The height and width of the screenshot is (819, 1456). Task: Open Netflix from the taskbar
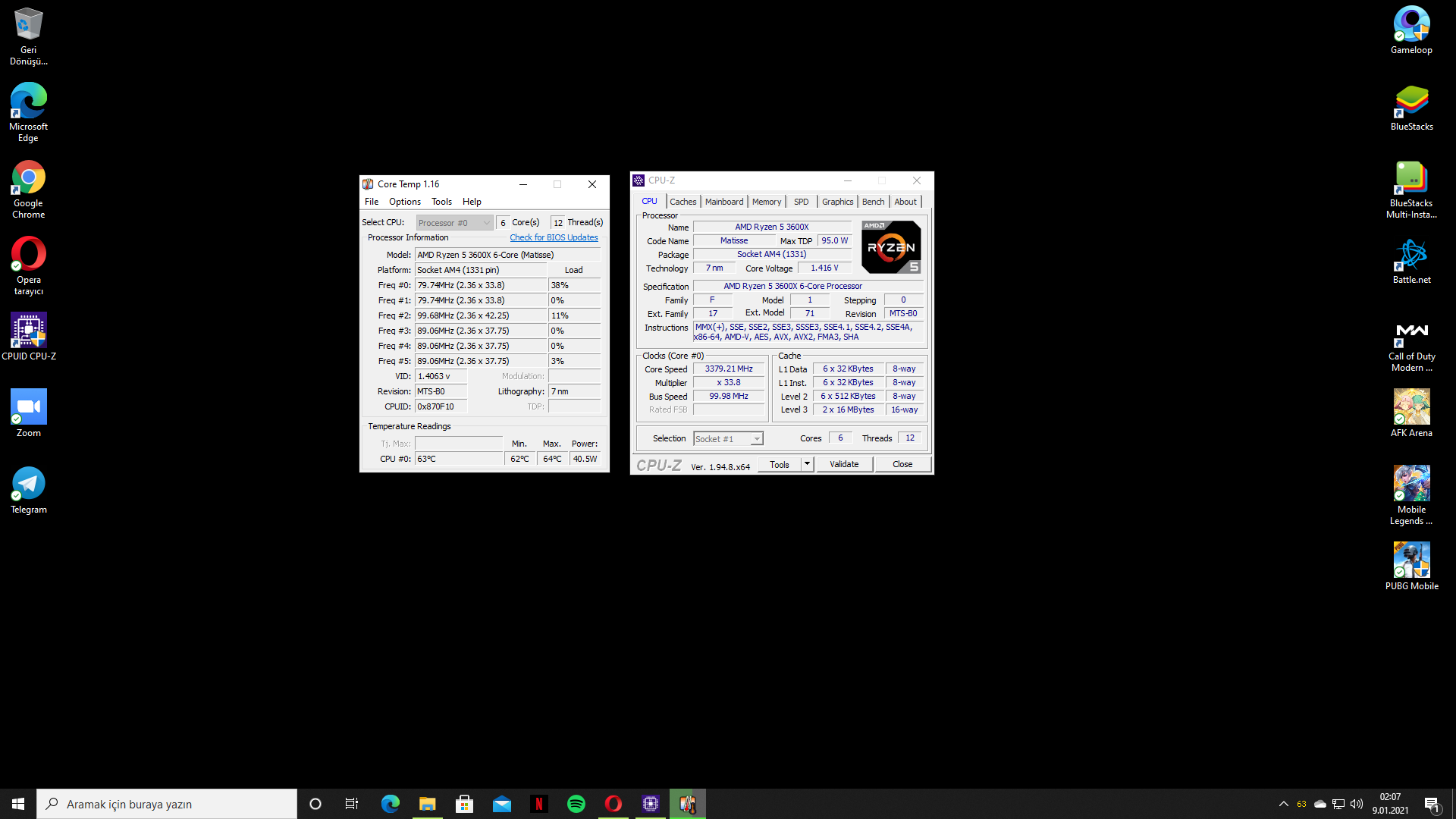(x=539, y=804)
